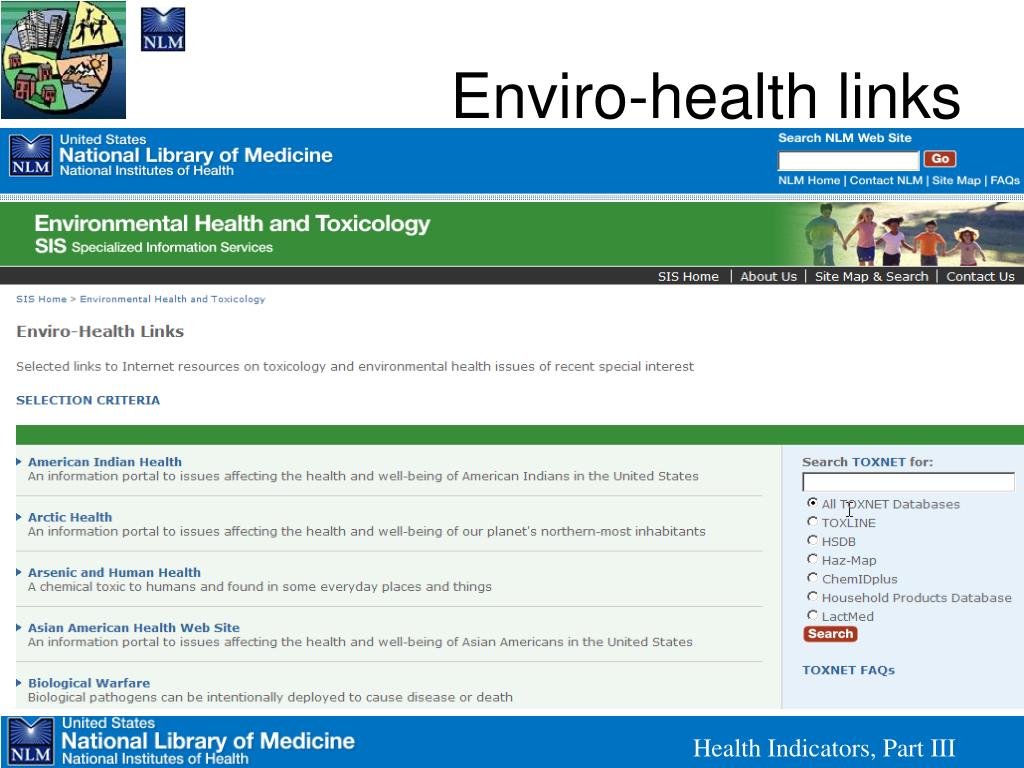Click arrow bullet beside Biological Warfare
This screenshot has width=1024, height=768.
tap(19, 683)
